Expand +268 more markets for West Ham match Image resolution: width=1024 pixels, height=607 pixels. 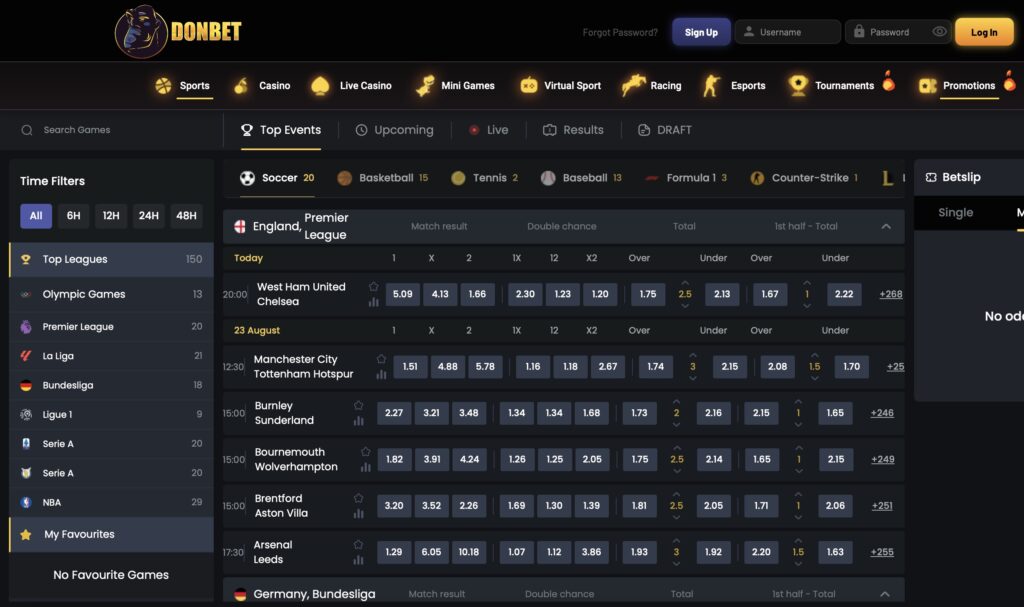pos(890,294)
